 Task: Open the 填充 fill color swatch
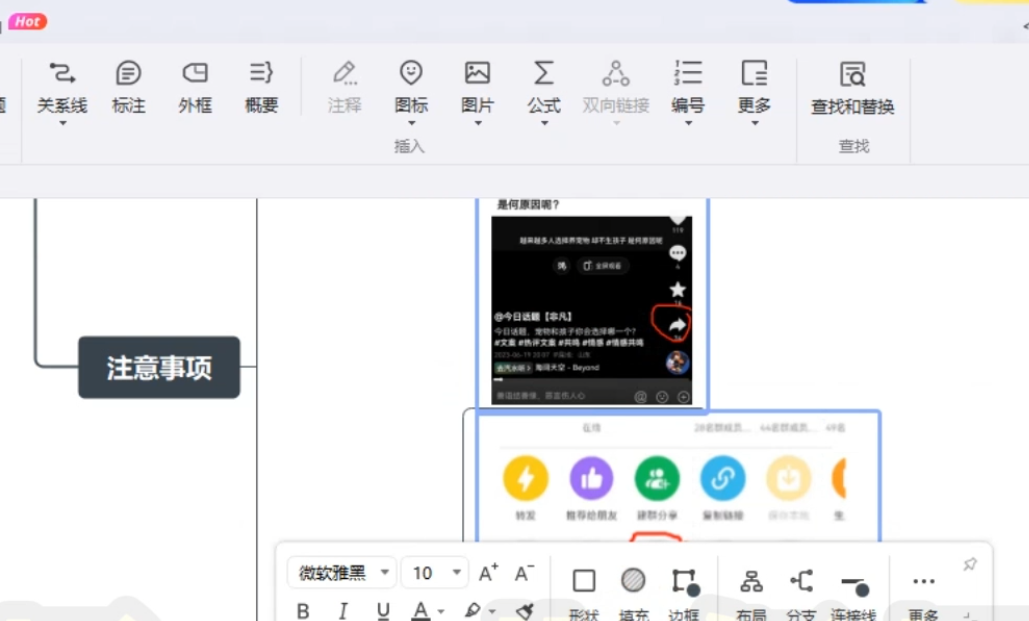point(632,581)
